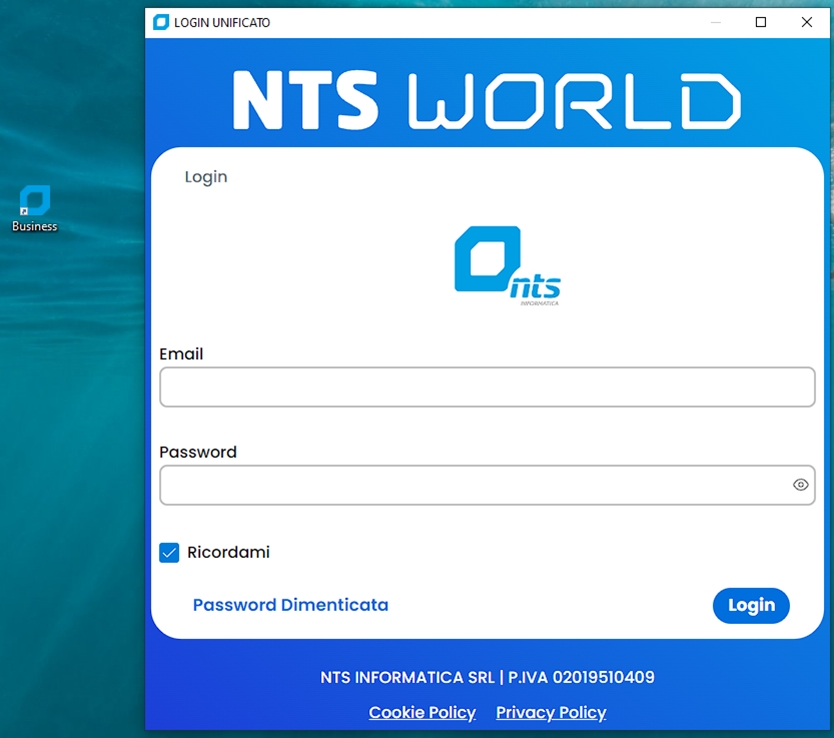Close the Login Unificato window
The image size is (834, 738).
(x=806, y=22)
